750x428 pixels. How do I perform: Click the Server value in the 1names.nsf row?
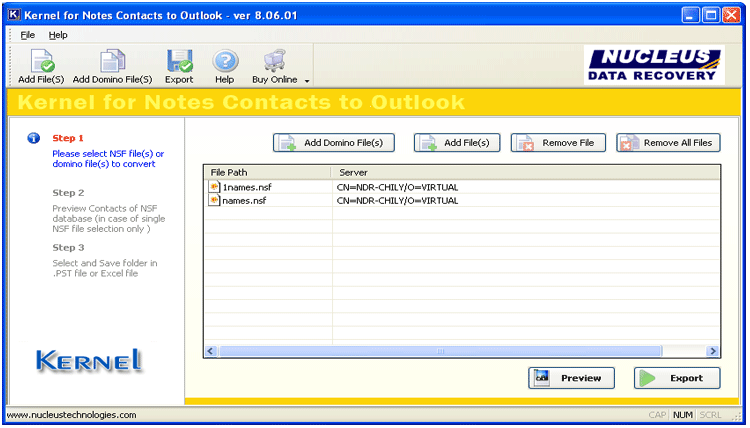pos(397,187)
